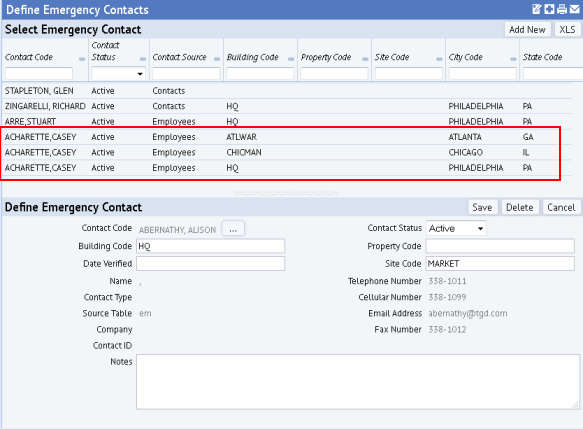Open the Contact Status filter dropdown
Image resolution: width=583 pixels, height=429 pixels.
(118, 74)
